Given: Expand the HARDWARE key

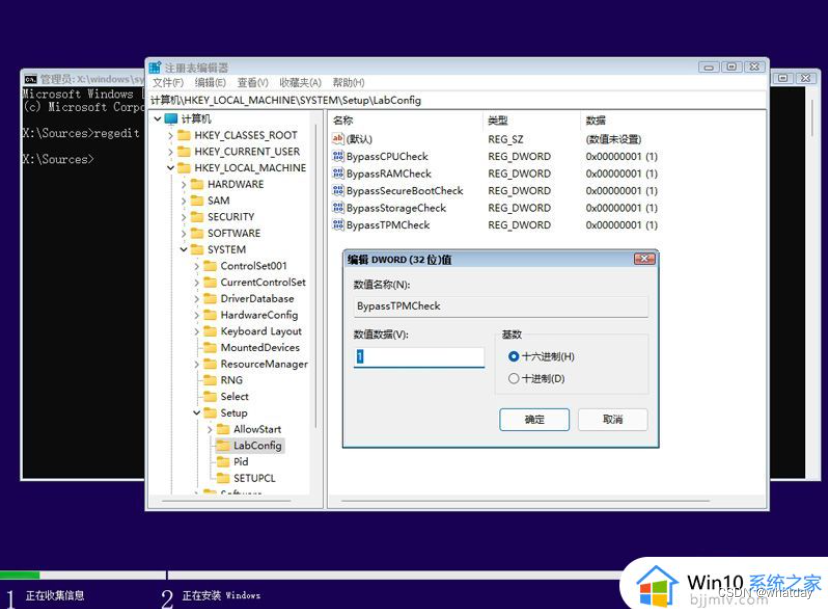Looking at the screenshot, I should (184, 185).
